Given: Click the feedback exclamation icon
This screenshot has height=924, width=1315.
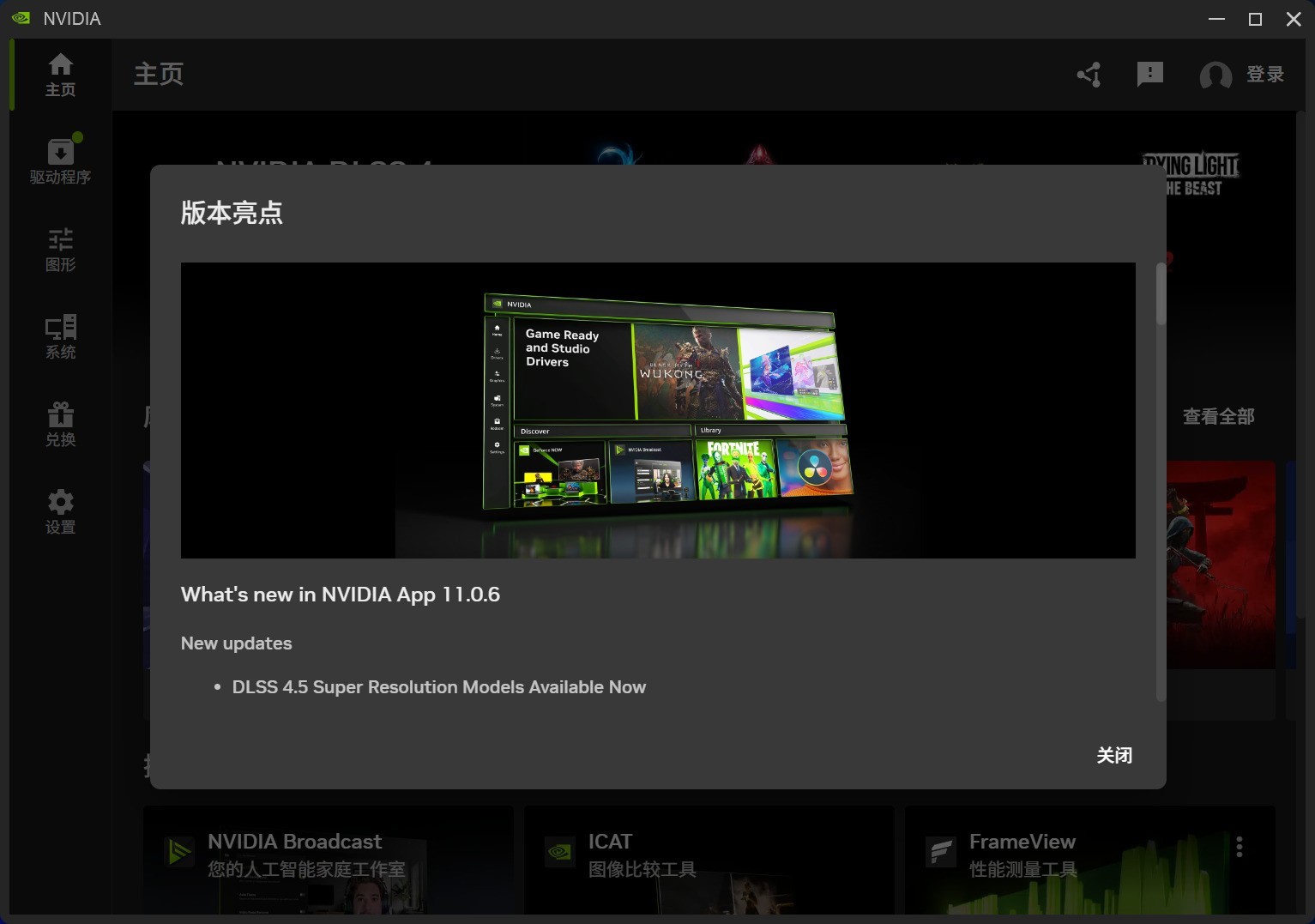Looking at the screenshot, I should pyautogui.click(x=1149, y=75).
